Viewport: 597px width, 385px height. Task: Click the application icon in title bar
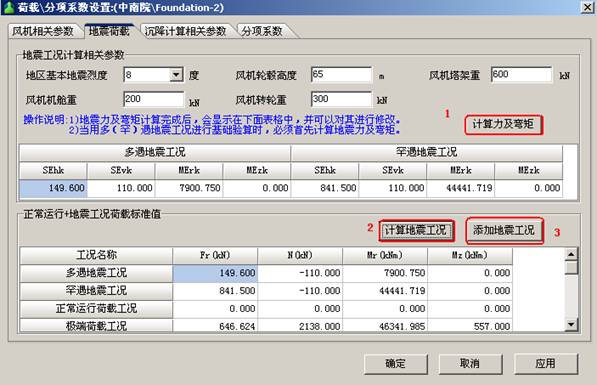[x=8, y=7]
